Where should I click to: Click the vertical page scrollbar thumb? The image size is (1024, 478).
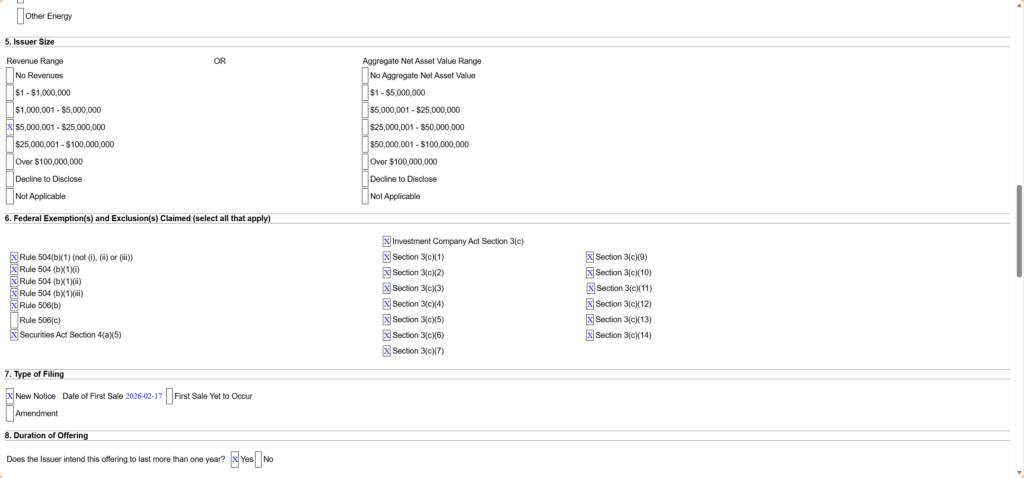1019,230
